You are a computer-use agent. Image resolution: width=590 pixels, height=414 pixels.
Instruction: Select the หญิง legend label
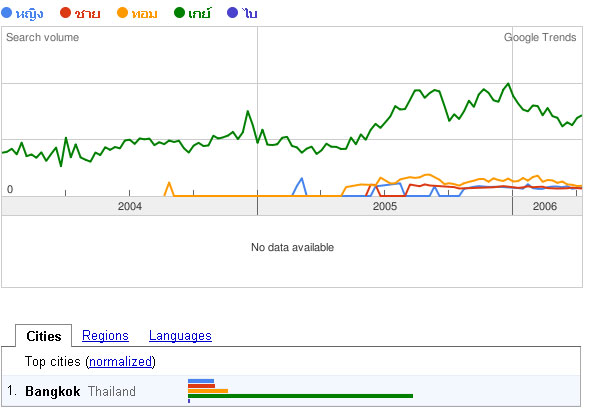click(x=29, y=14)
